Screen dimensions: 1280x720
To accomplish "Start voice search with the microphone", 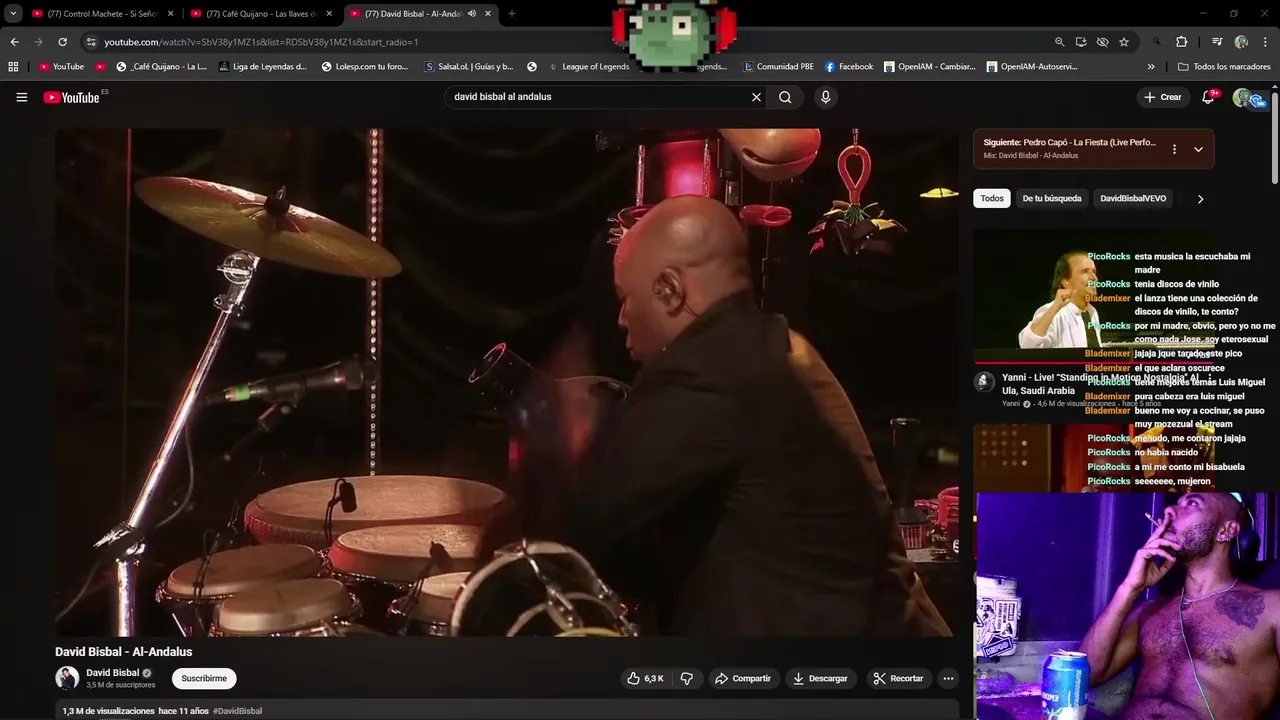I will tap(825, 97).
